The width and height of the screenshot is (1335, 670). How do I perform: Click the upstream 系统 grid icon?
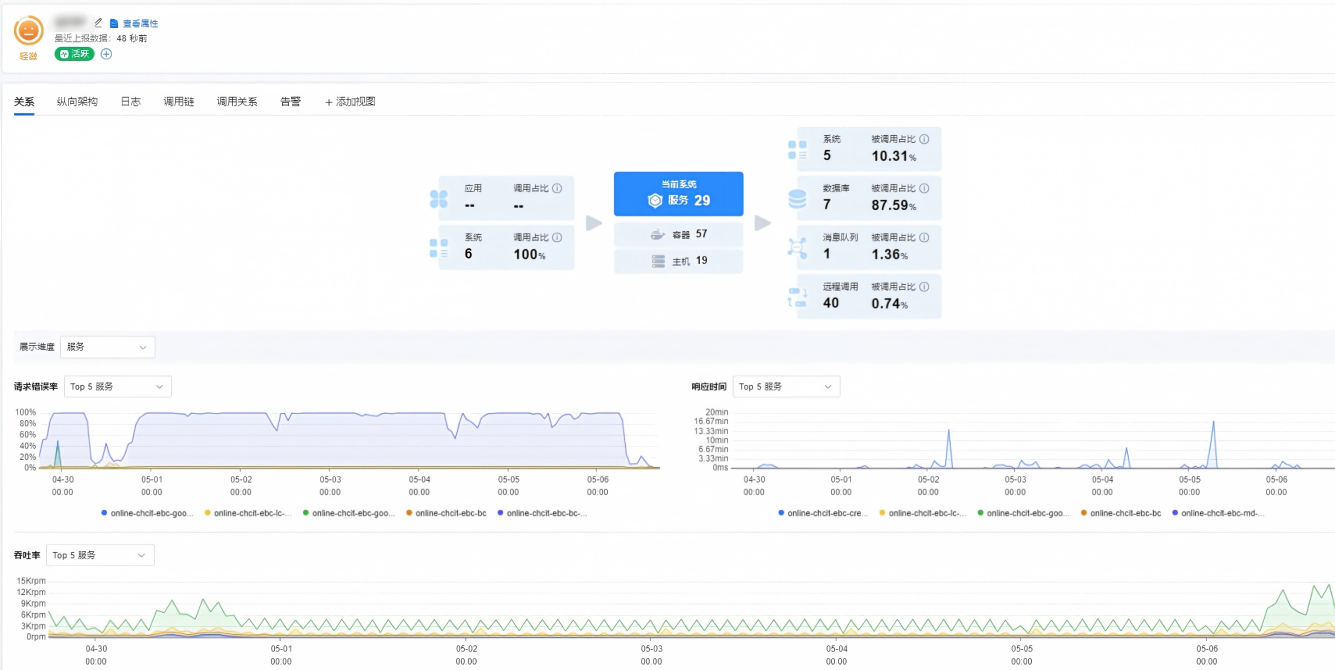click(439, 248)
